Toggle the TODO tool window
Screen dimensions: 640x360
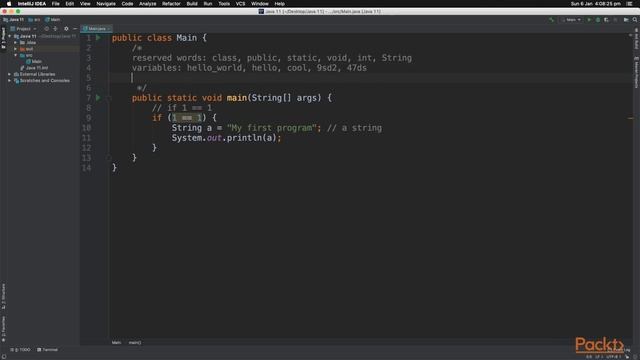tap(20, 350)
